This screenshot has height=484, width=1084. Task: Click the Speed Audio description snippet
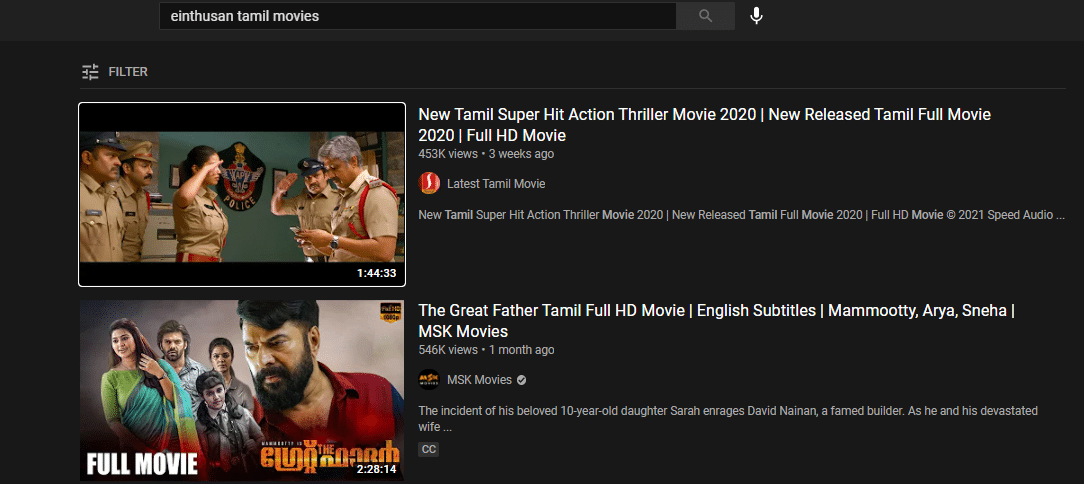[x=741, y=214]
